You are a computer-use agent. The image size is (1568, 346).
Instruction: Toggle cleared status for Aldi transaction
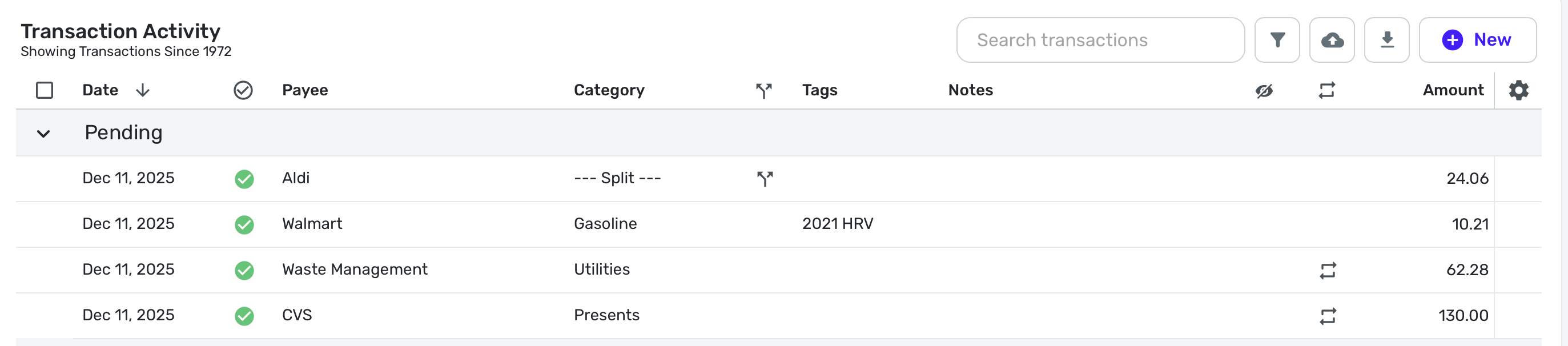(x=244, y=179)
